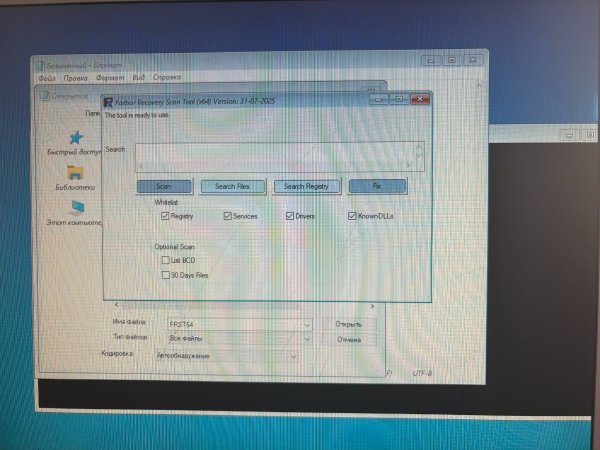Uncheck the Registry whitelist checkbox
The image size is (600, 450).
pyautogui.click(x=165, y=216)
